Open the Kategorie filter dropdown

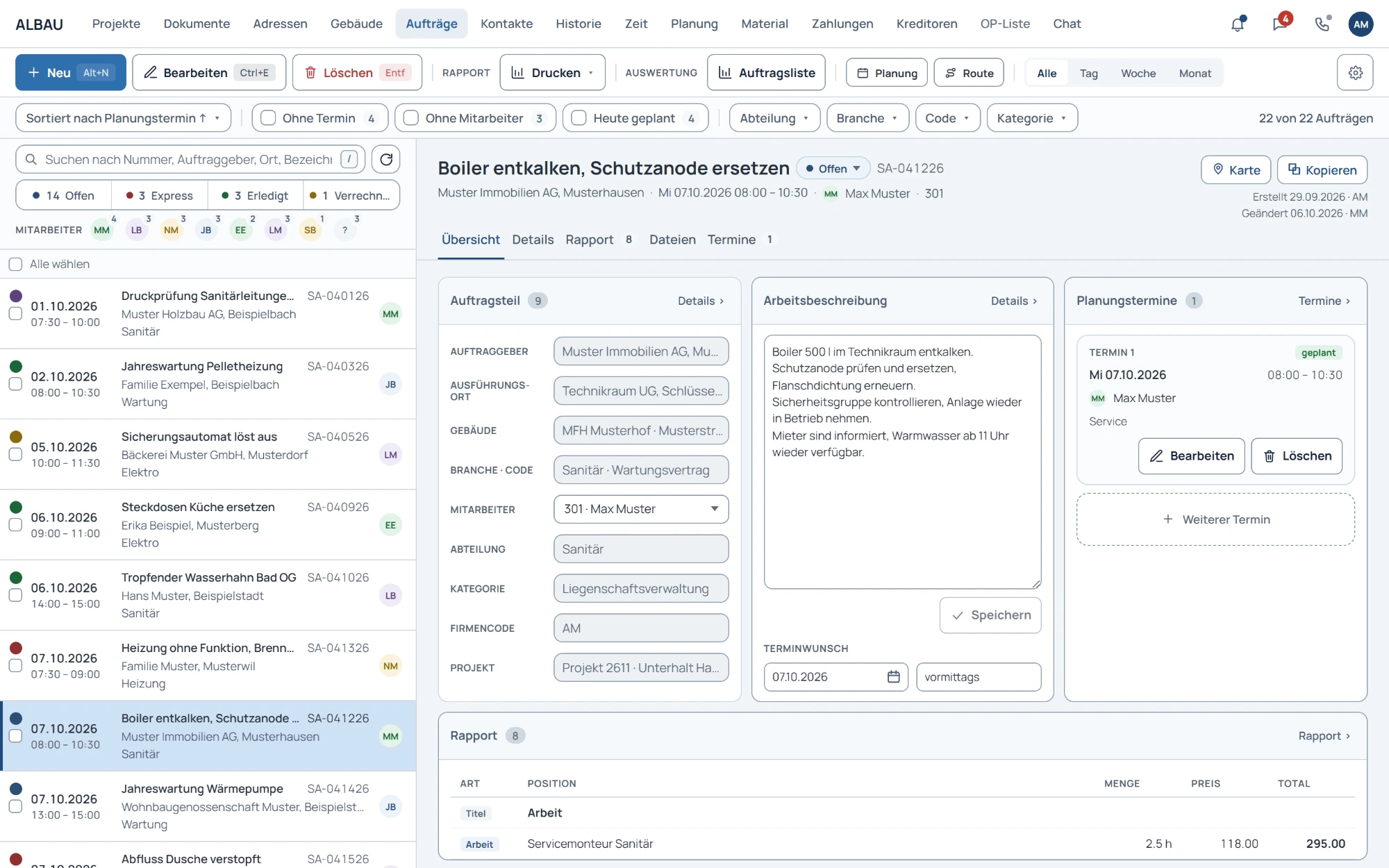1032,118
